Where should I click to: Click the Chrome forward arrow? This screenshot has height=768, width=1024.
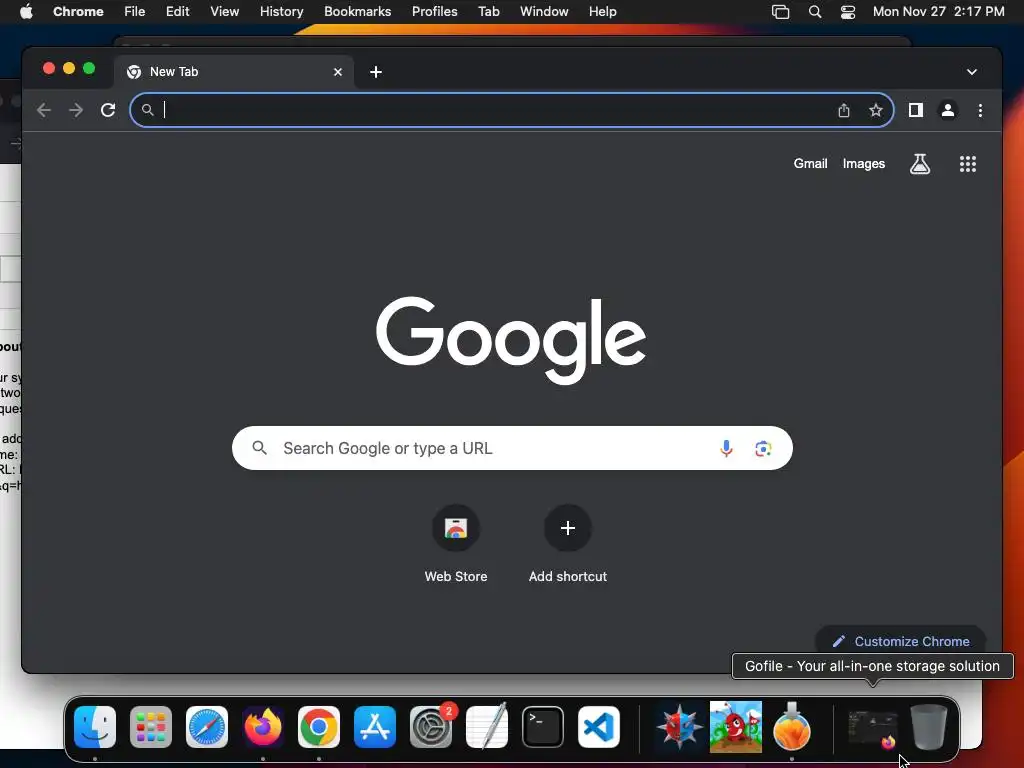pos(76,110)
